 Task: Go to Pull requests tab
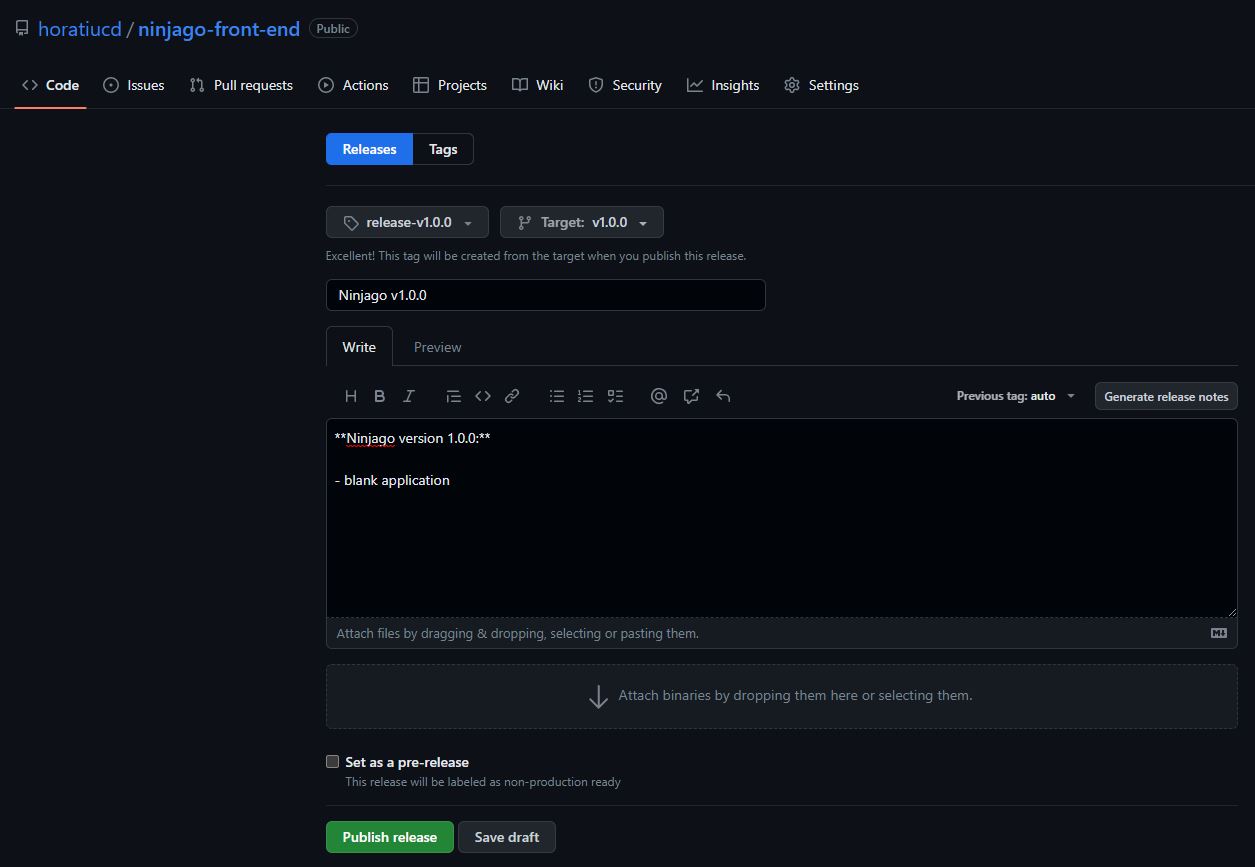tap(241, 85)
